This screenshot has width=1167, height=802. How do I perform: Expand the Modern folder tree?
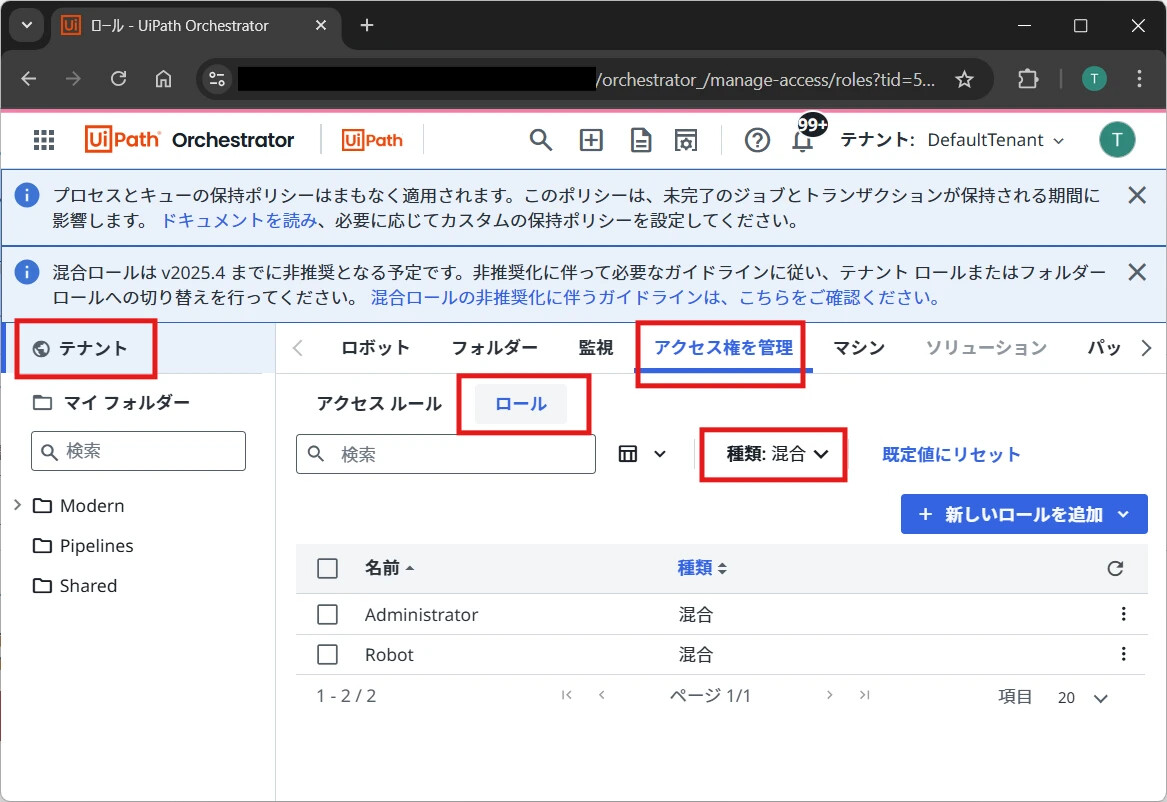[17, 505]
